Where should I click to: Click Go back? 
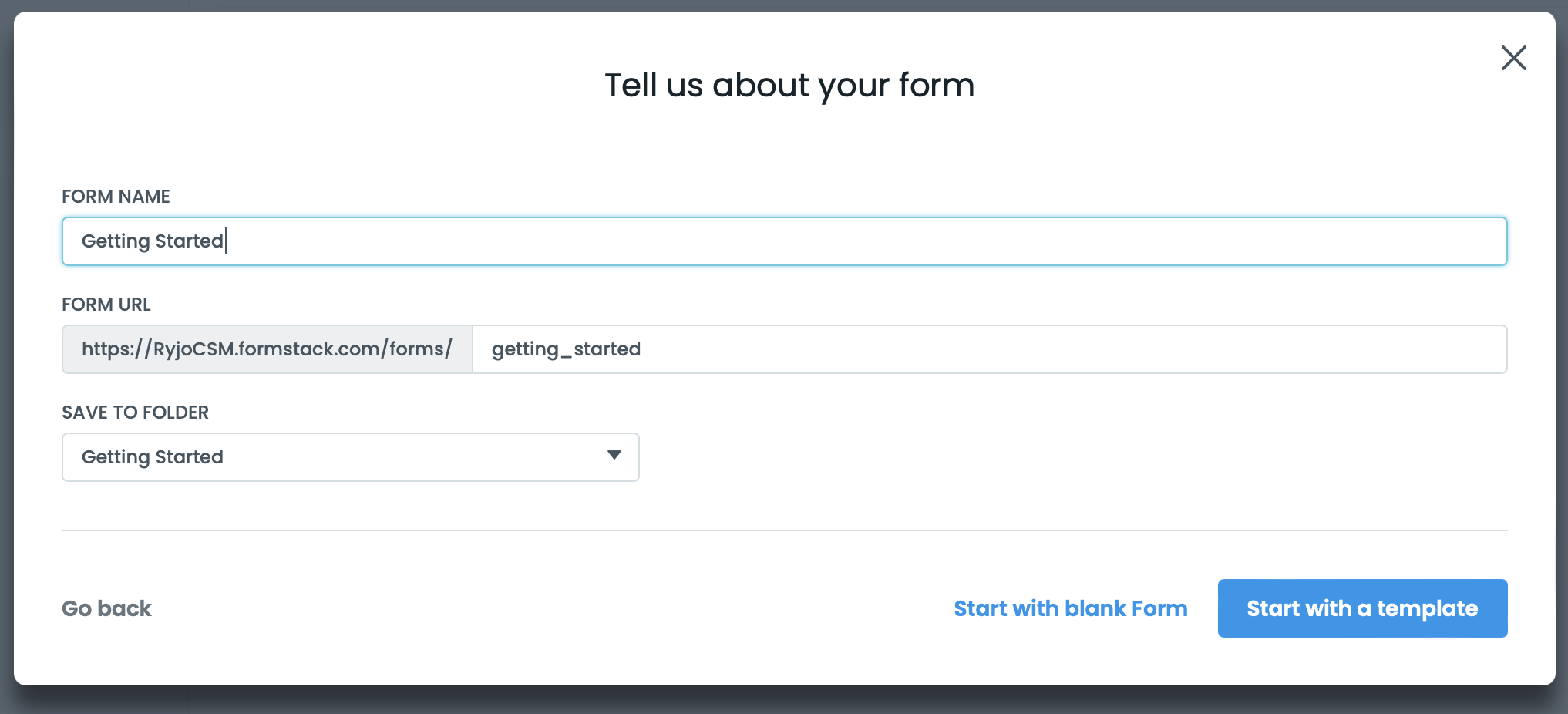point(106,608)
